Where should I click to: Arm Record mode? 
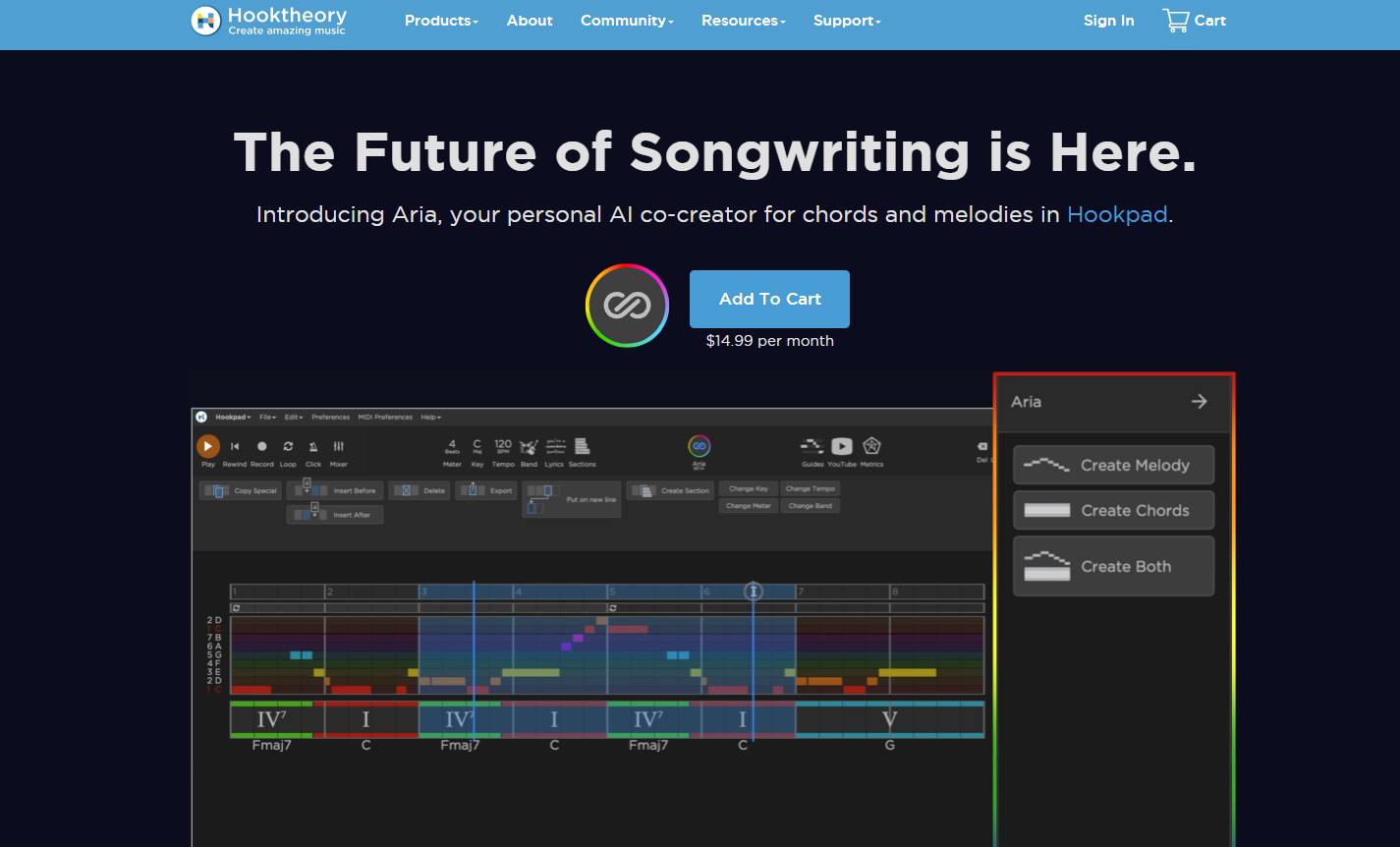pyautogui.click(x=262, y=446)
